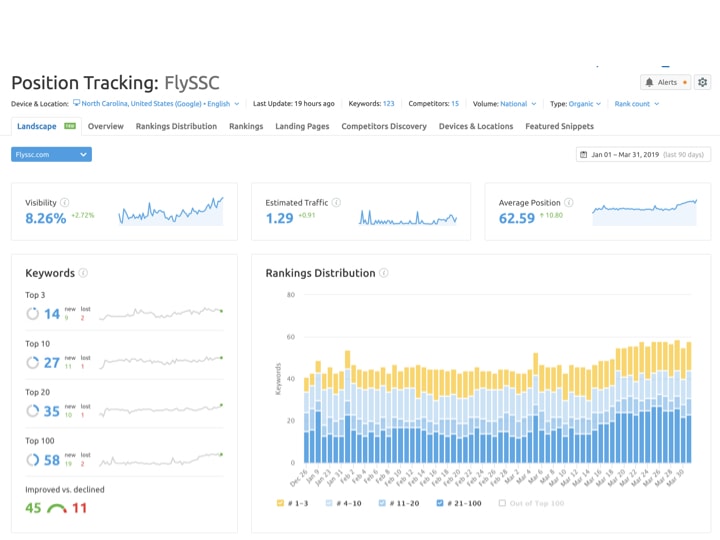Toggle the # 4-10 legend checkbox
This screenshot has height=540, width=720.
[x=329, y=503]
